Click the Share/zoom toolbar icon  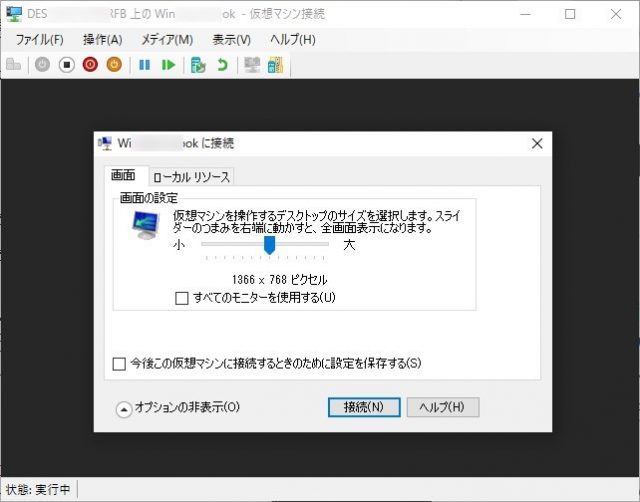click(276, 64)
